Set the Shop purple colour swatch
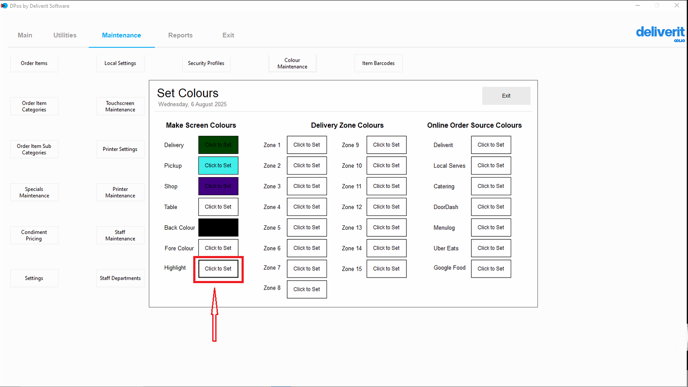 point(218,186)
